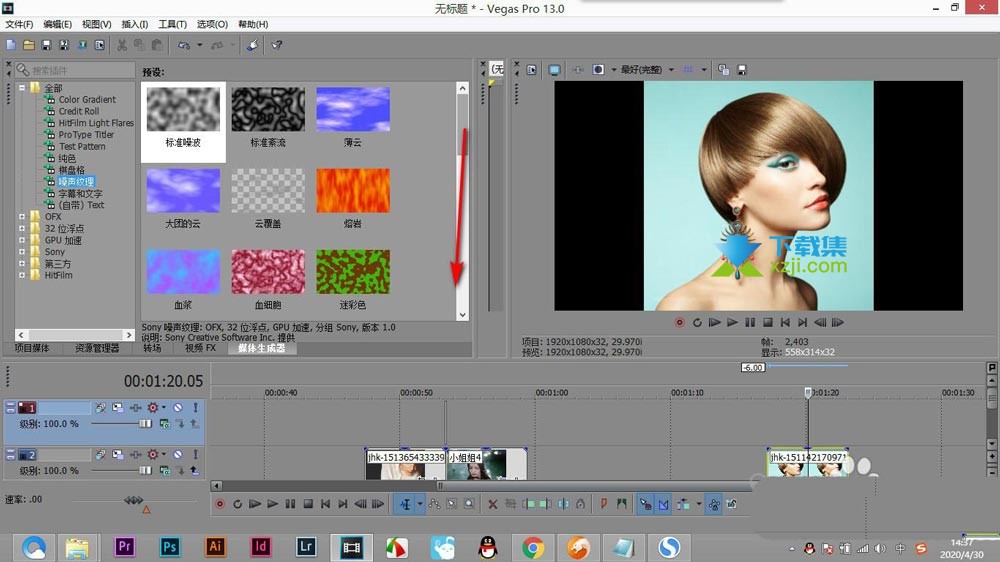Open Chrome from the taskbar
This screenshot has width=1000, height=562.
533,547
